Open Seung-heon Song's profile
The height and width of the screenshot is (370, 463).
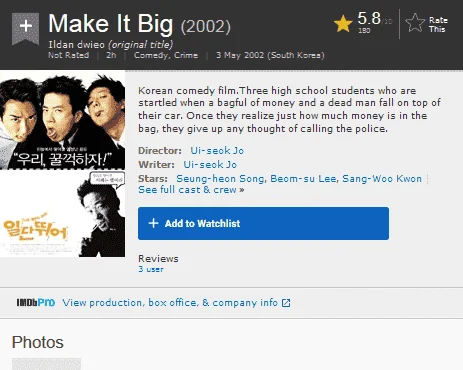click(x=221, y=179)
